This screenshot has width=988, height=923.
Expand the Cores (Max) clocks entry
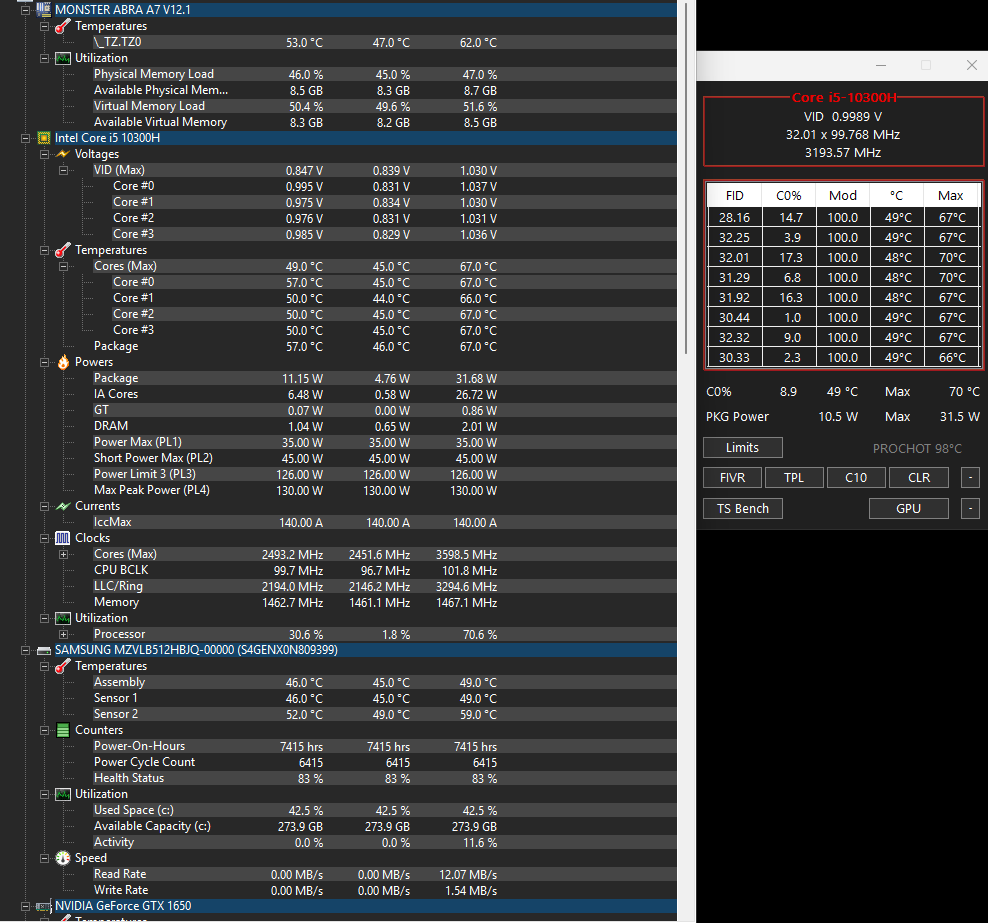coord(63,554)
